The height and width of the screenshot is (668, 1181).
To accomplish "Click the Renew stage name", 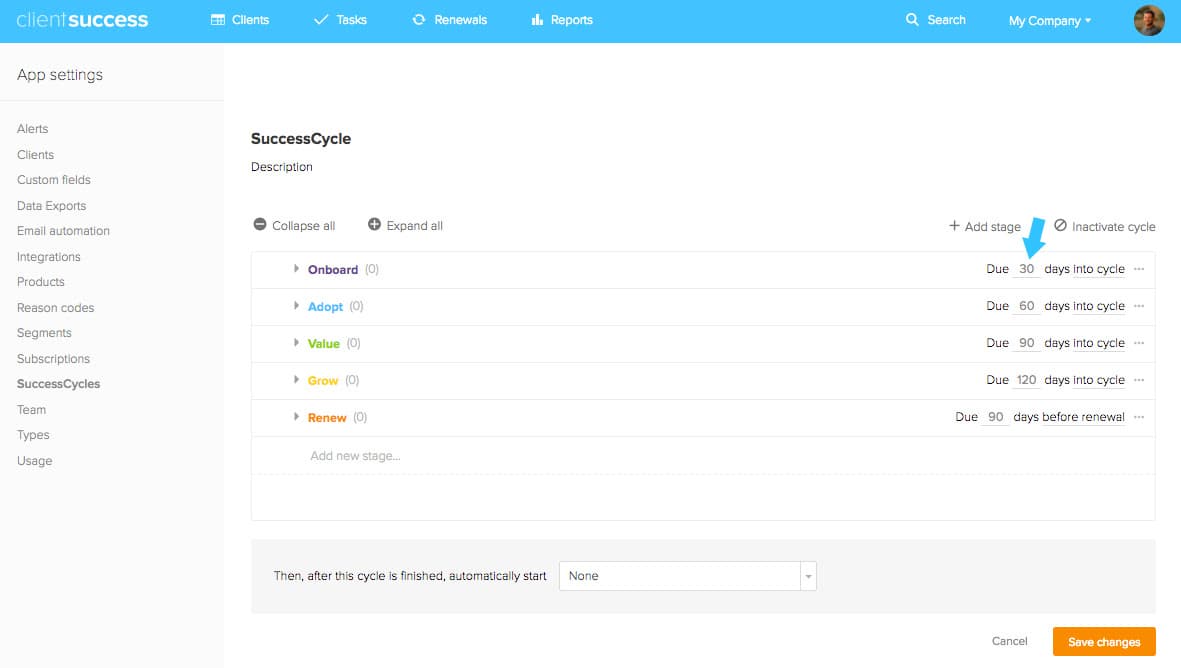I will point(327,417).
